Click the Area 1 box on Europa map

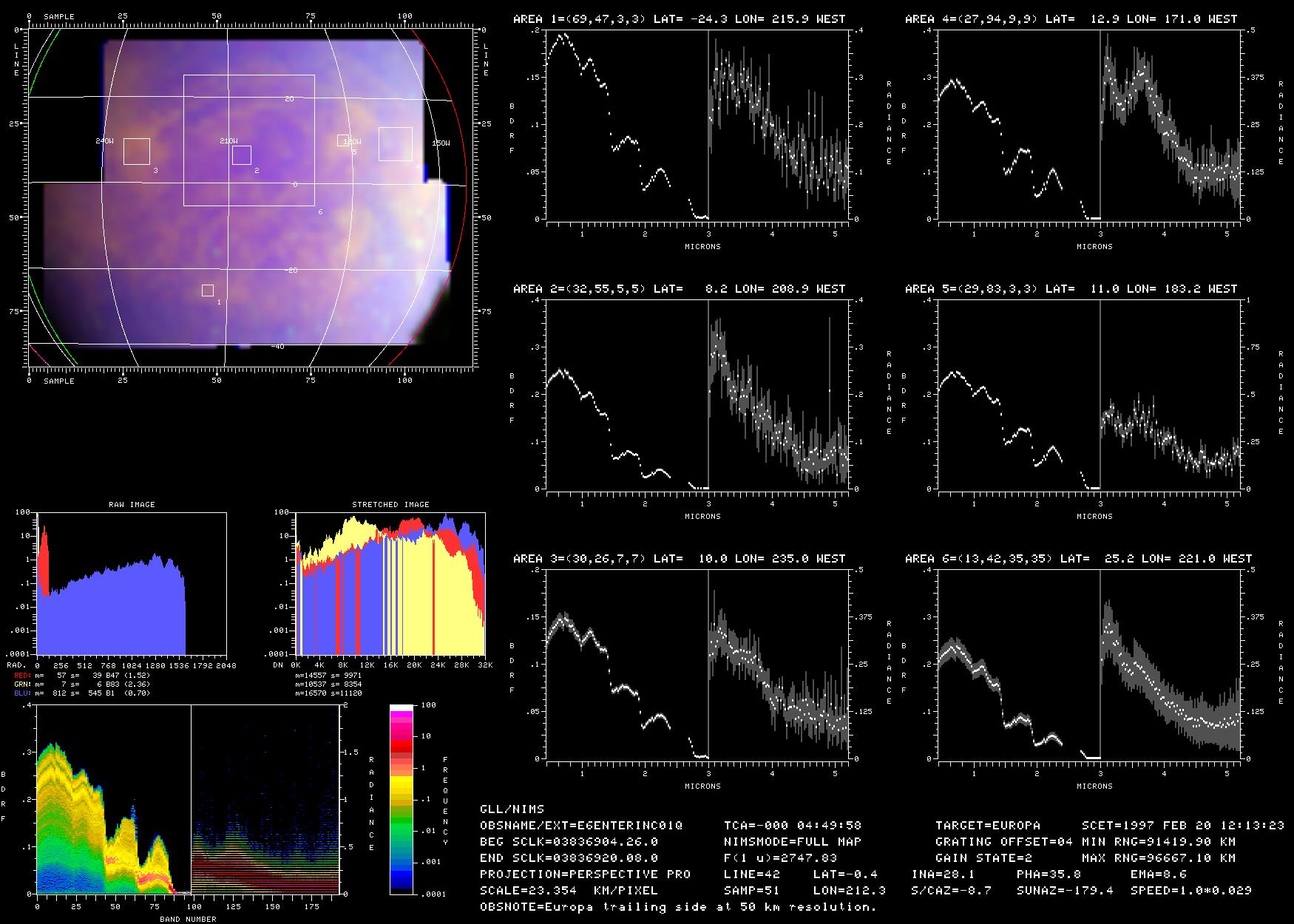point(208,291)
